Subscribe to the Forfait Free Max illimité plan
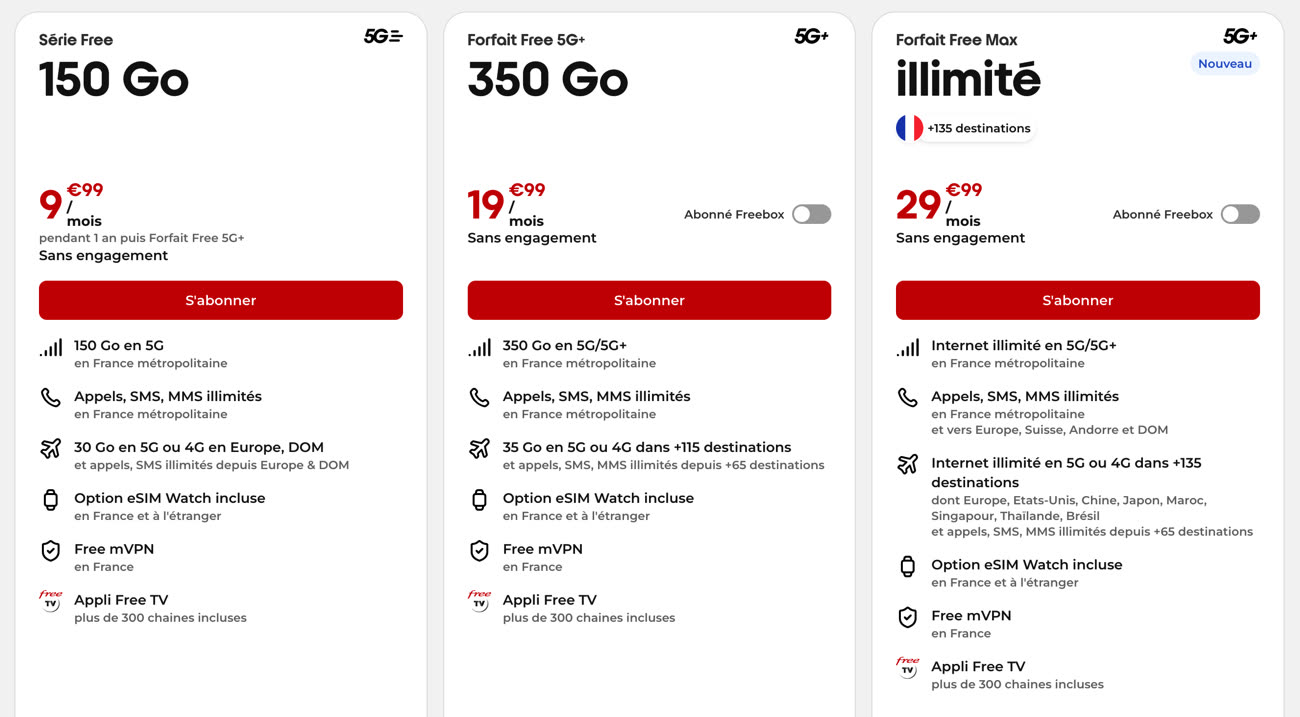1300x717 pixels. 1077,300
